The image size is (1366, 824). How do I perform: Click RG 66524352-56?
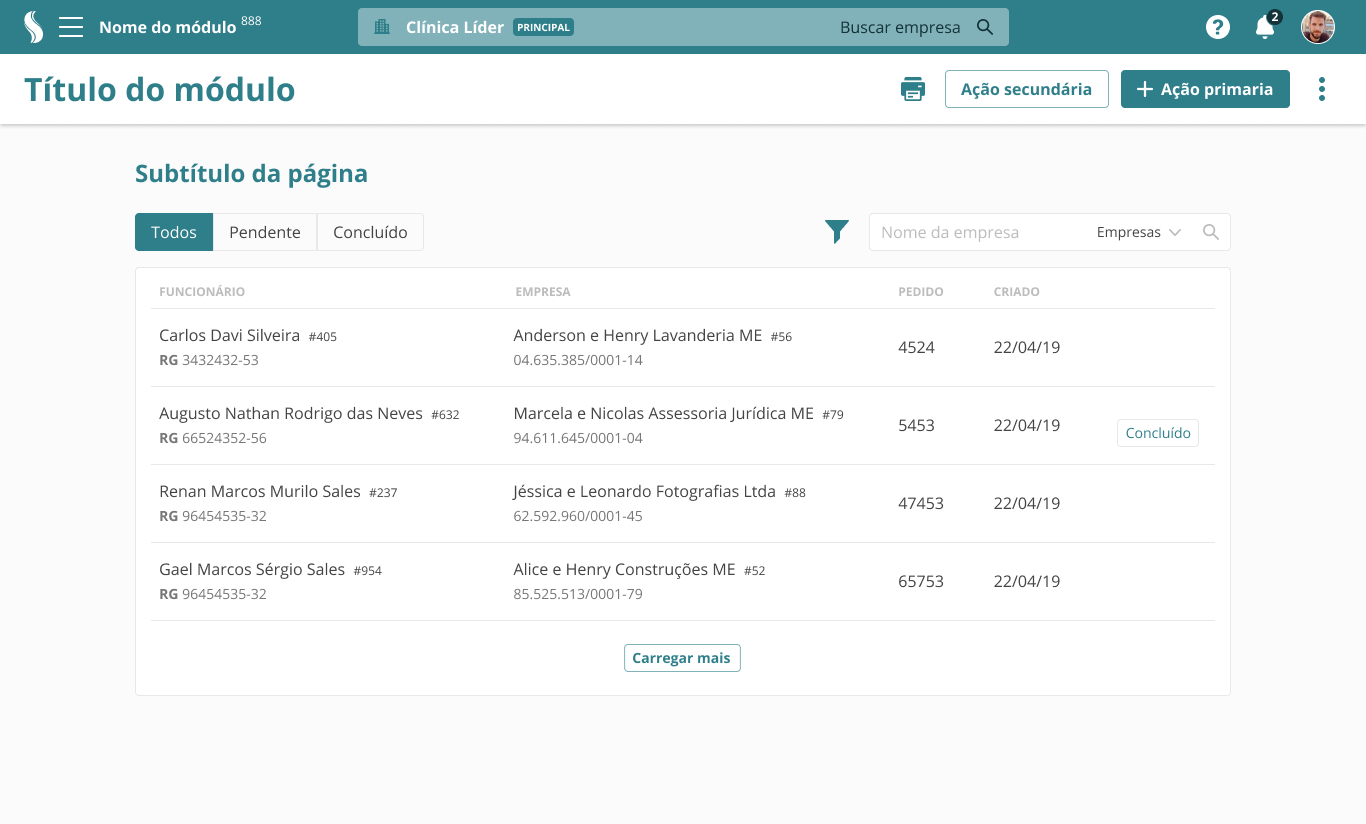coord(213,438)
